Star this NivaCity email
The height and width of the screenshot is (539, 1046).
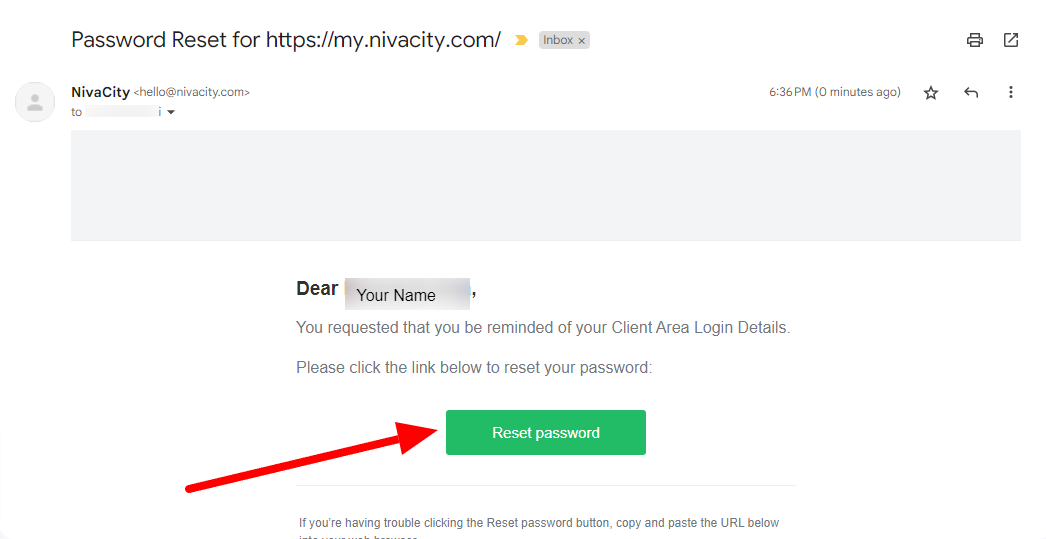931,93
